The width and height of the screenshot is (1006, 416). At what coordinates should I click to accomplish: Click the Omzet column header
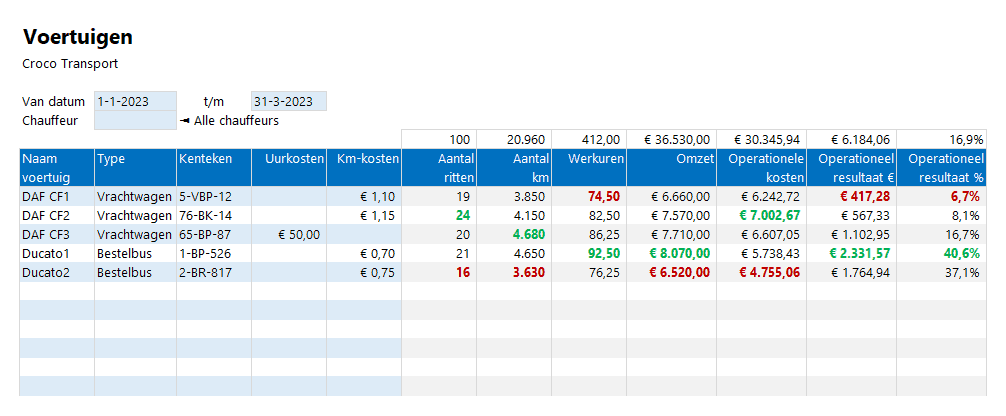tap(671, 159)
